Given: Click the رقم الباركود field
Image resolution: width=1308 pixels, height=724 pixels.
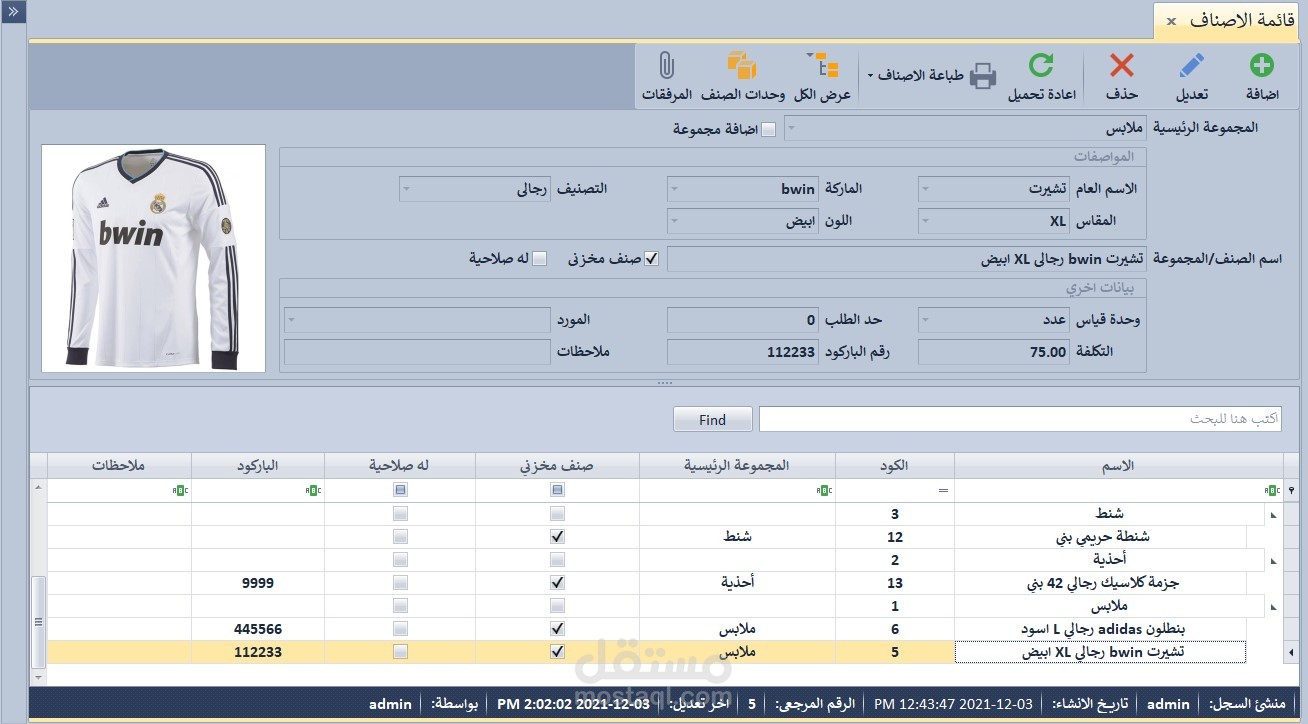Looking at the screenshot, I should pyautogui.click(x=745, y=352).
